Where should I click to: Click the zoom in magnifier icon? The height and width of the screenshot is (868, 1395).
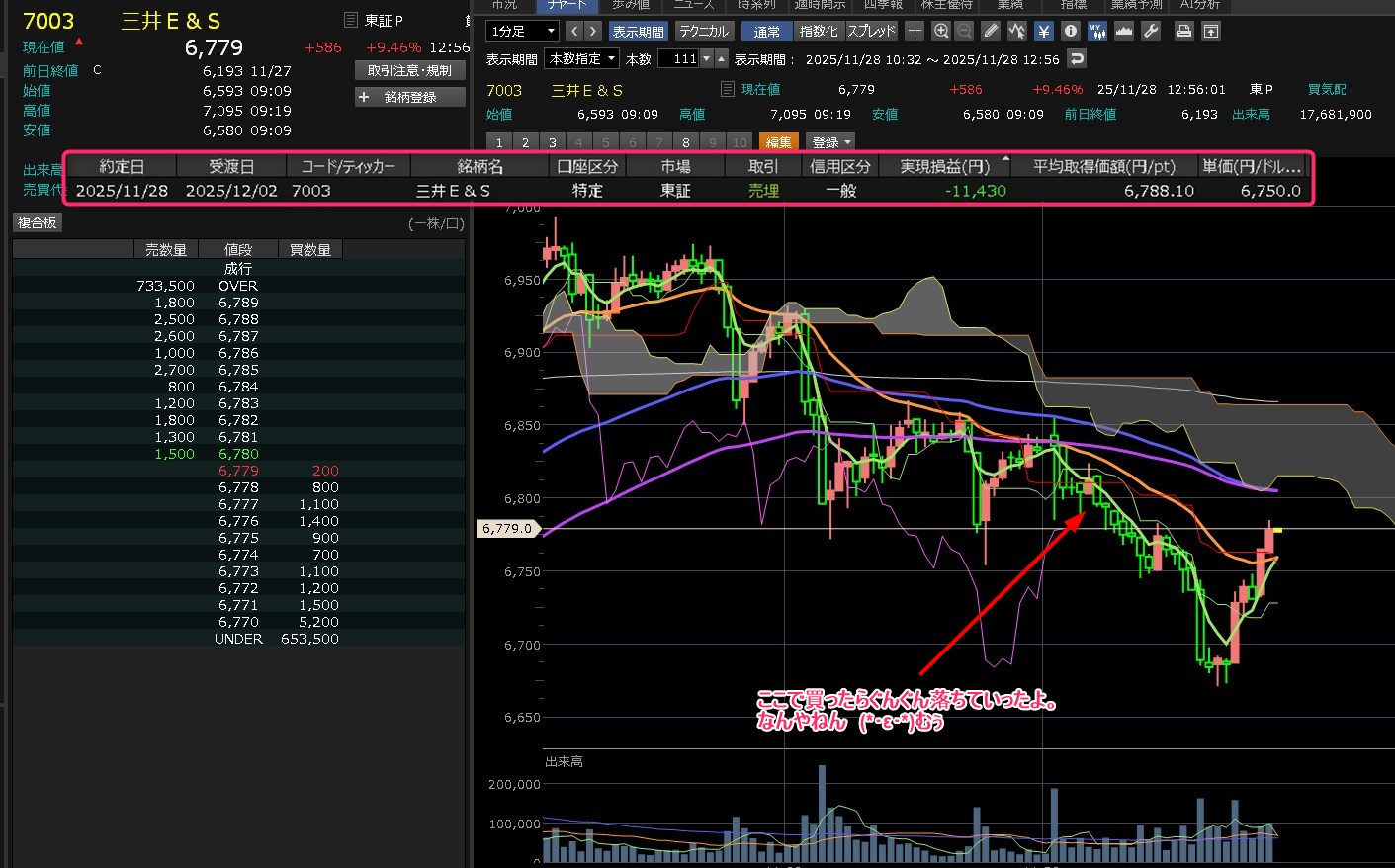click(940, 31)
